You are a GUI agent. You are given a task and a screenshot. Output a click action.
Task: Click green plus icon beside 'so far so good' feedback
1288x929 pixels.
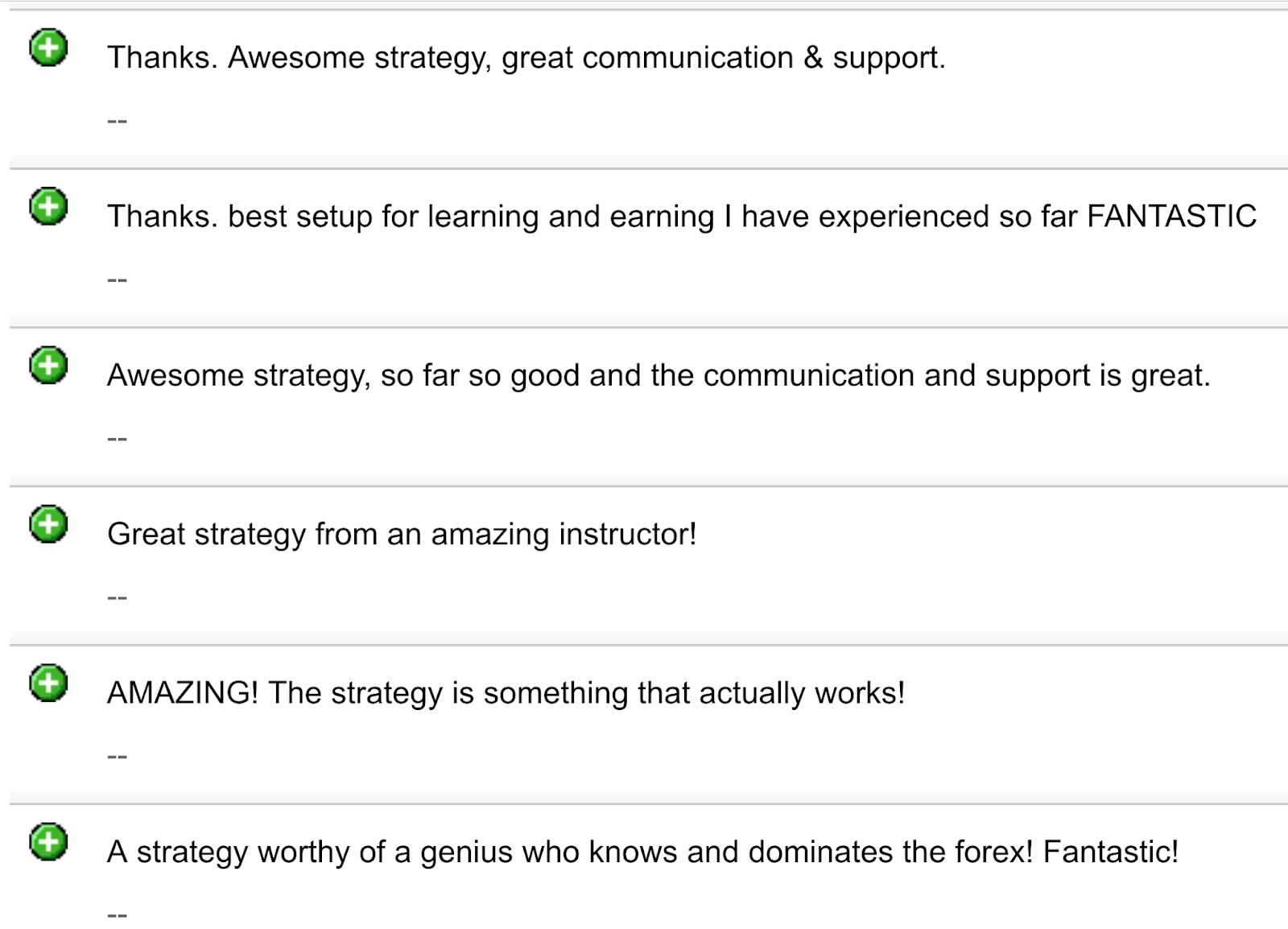[48, 365]
